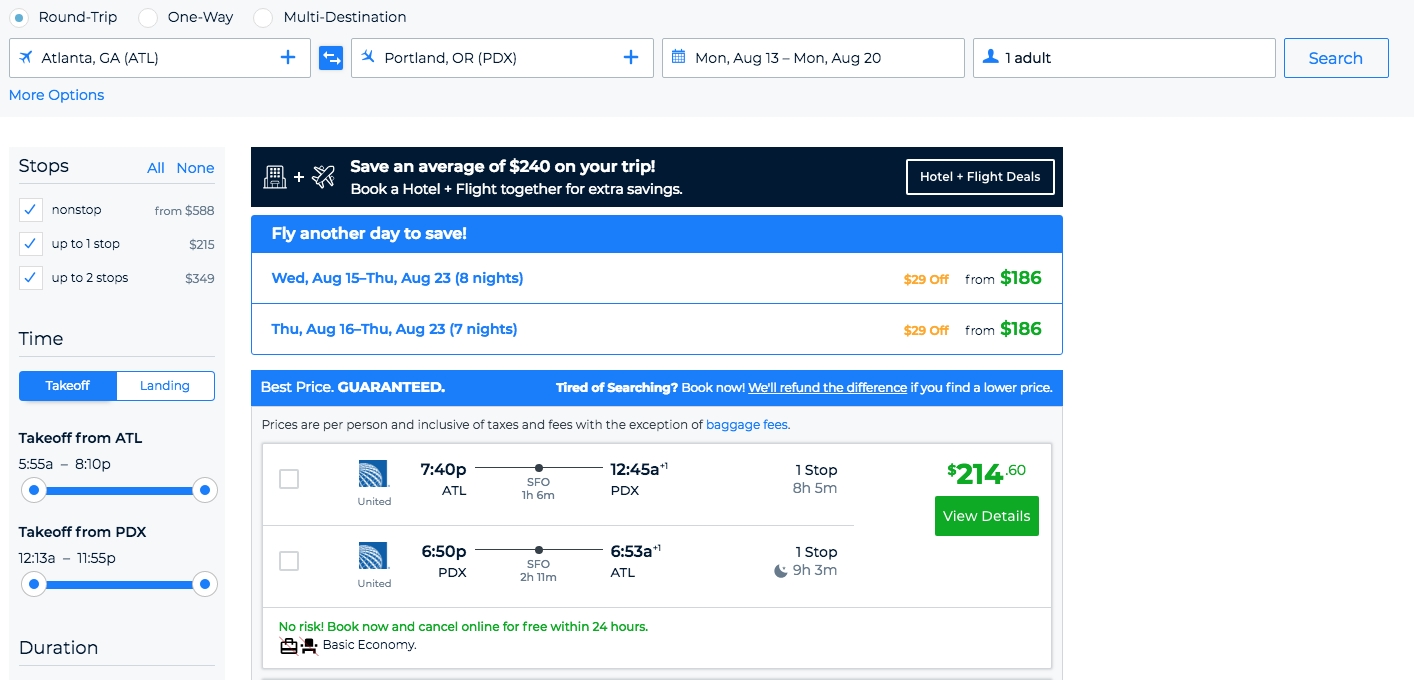The image size is (1414, 680).
Task: Click the United logo on the PDX return
Action: click(x=374, y=556)
